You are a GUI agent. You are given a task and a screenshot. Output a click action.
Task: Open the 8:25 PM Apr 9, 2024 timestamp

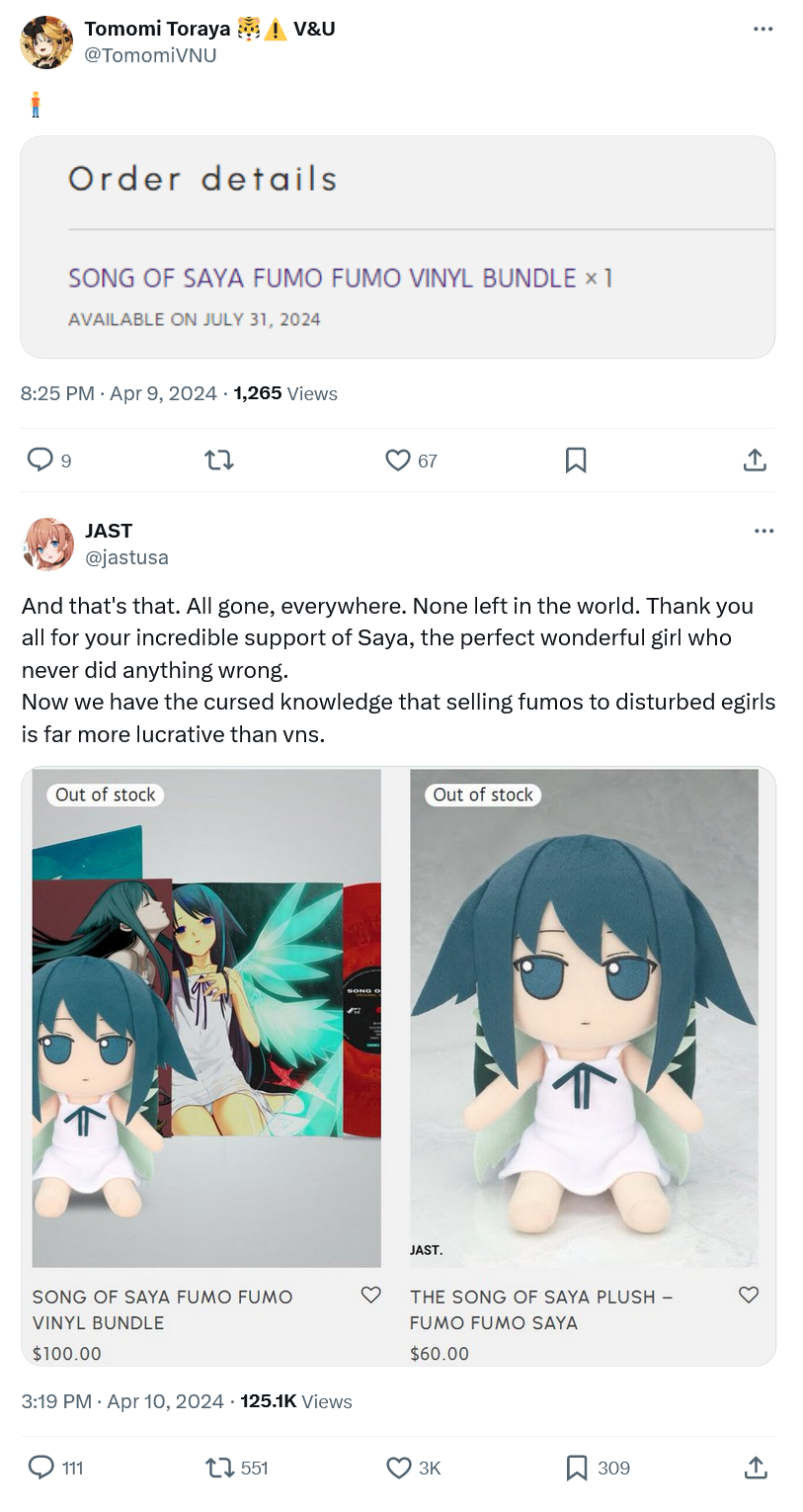(x=119, y=393)
